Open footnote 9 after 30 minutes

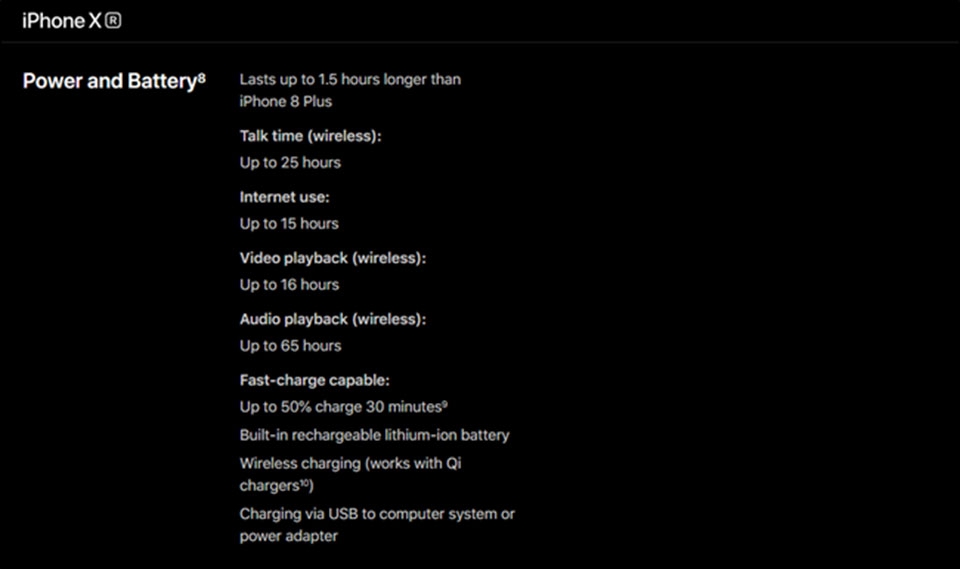click(x=445, y=404)
